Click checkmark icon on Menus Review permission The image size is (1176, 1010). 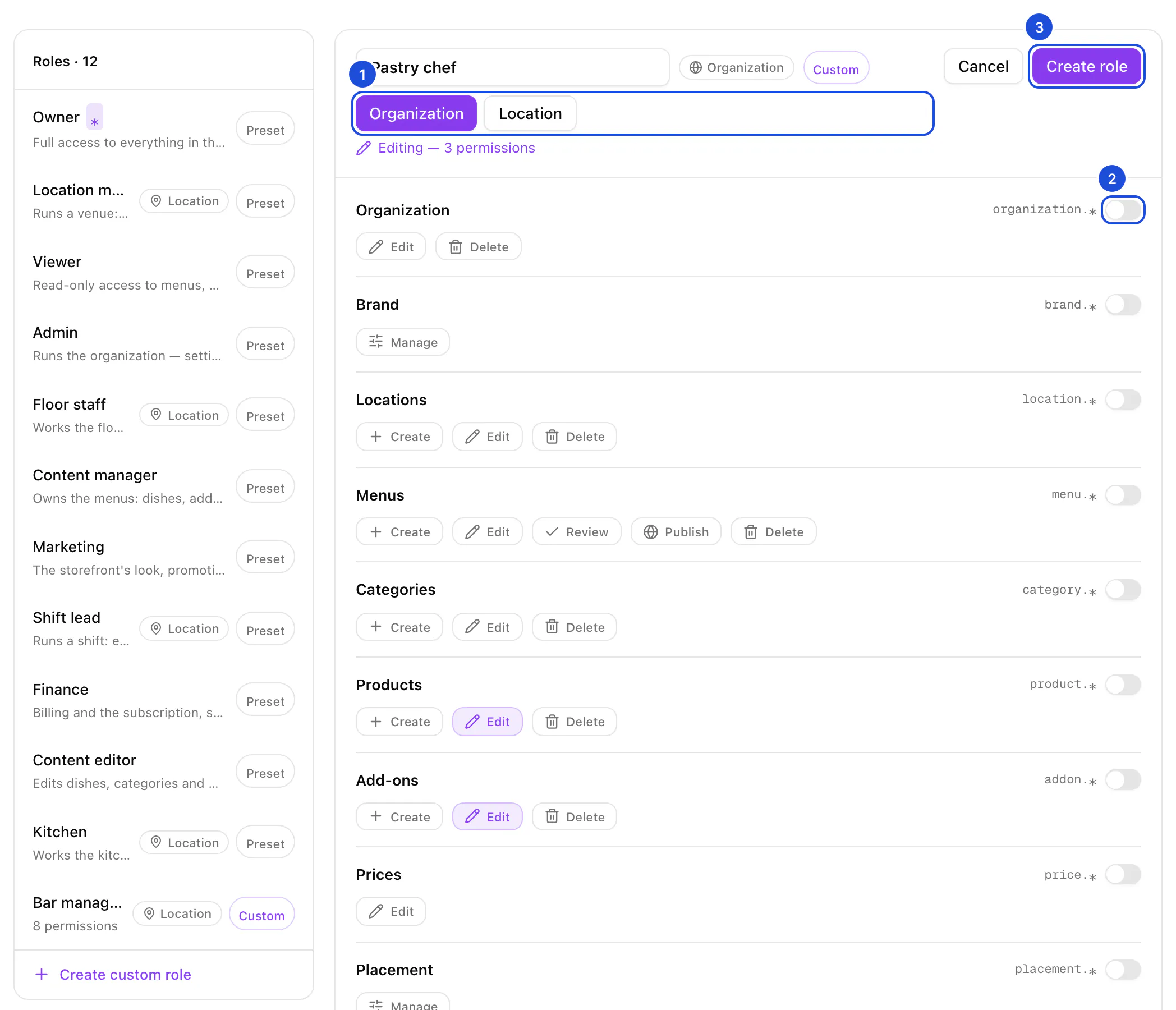552,532
